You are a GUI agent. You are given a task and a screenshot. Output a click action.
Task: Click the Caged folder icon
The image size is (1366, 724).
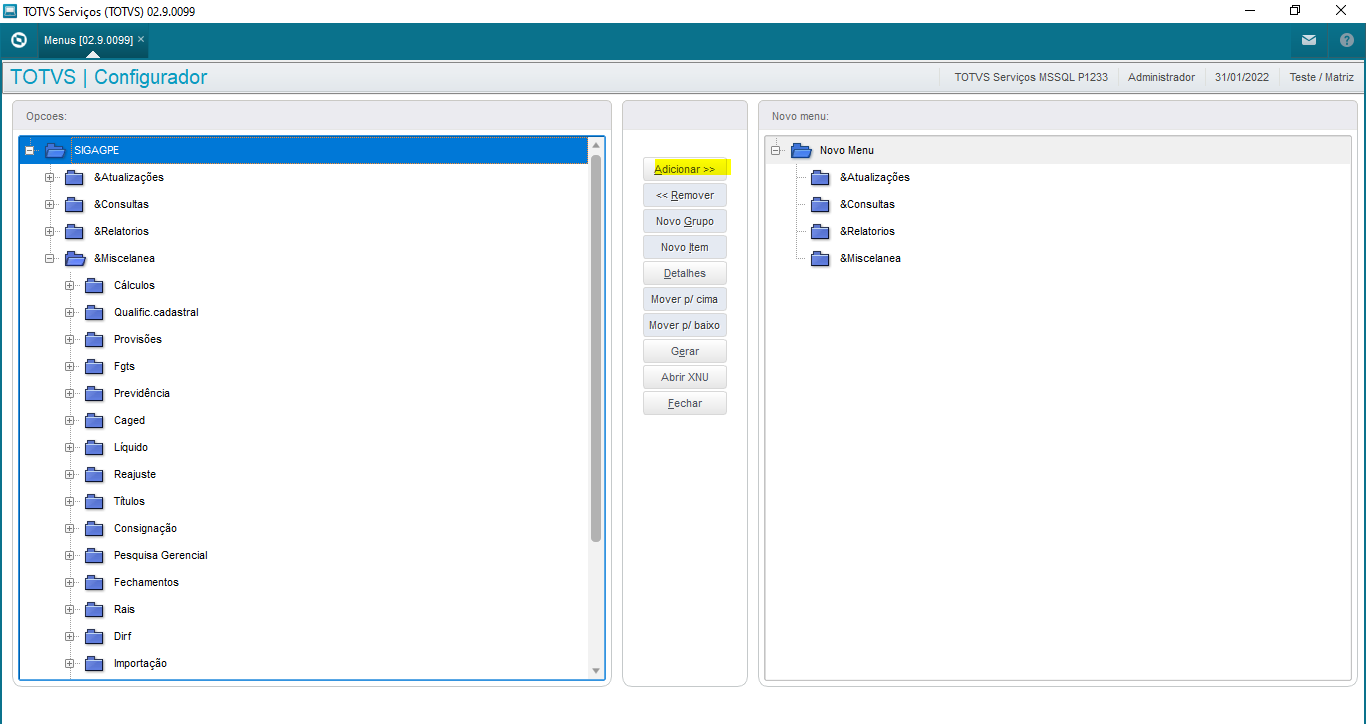coord(95,420)
